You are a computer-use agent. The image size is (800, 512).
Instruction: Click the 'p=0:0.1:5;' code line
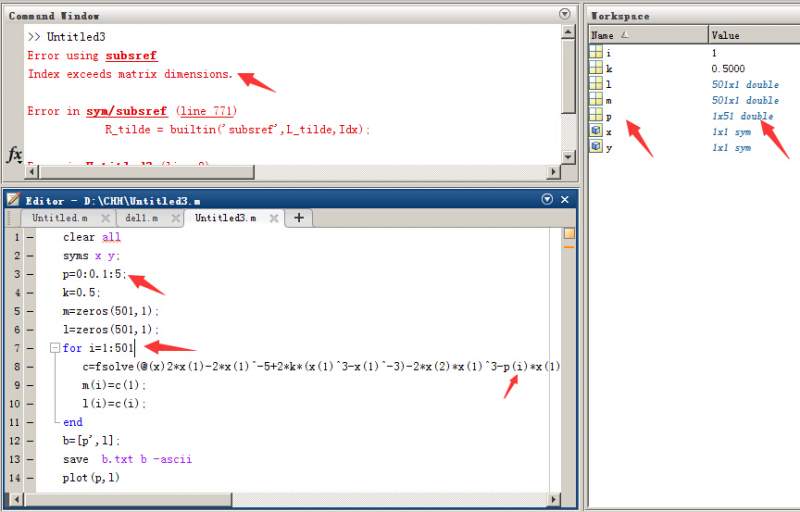pos(94,274)
